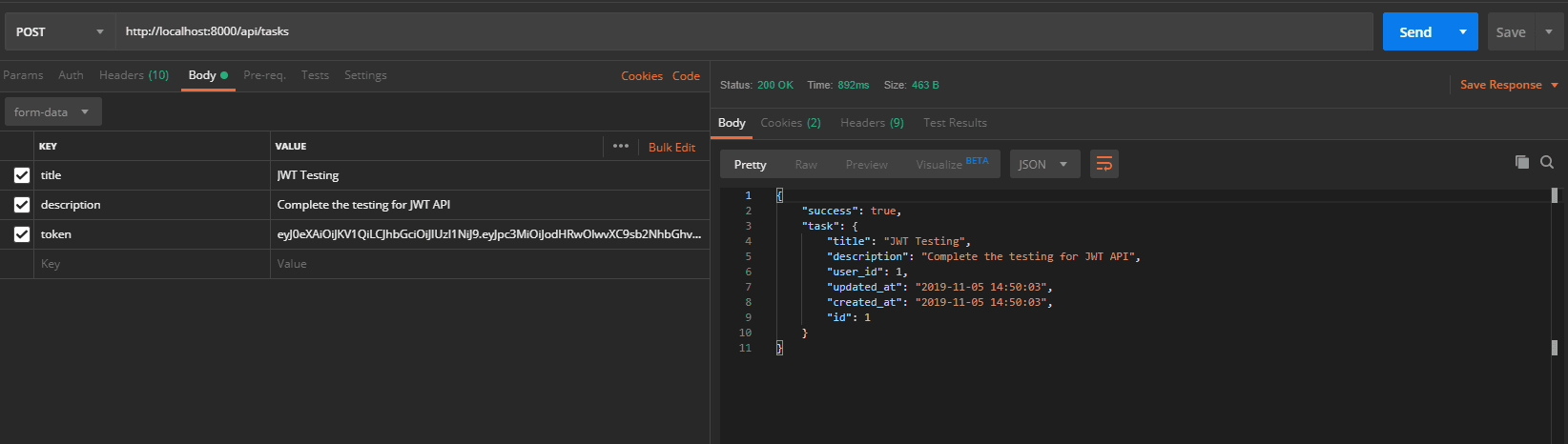Screen dimensions: 1568x444
Task: Click the JWT Testing value cell
Action: 489,175
